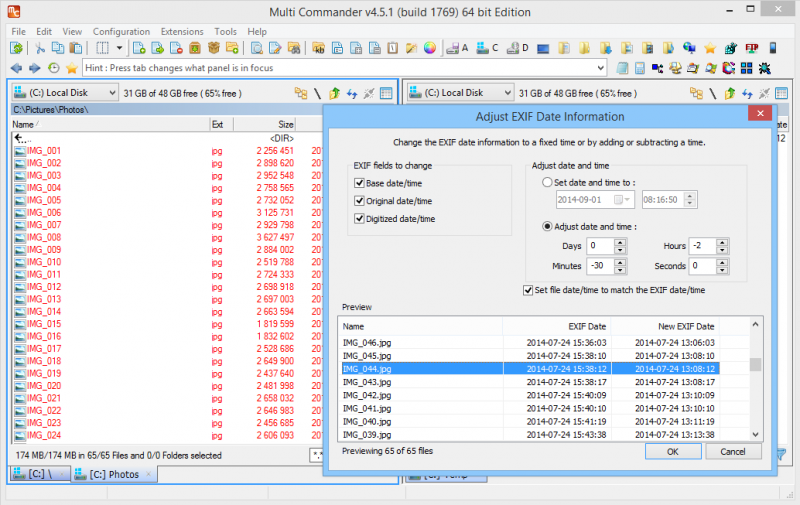
Task: Click the drive A floppy icon
Action: tap(457, 48)
